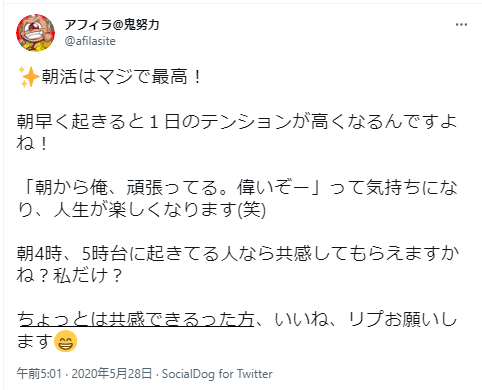482x390 pixels.
Task: Open the @afilasite handle link
Action: pyautogui.click(x=90, y=41)
